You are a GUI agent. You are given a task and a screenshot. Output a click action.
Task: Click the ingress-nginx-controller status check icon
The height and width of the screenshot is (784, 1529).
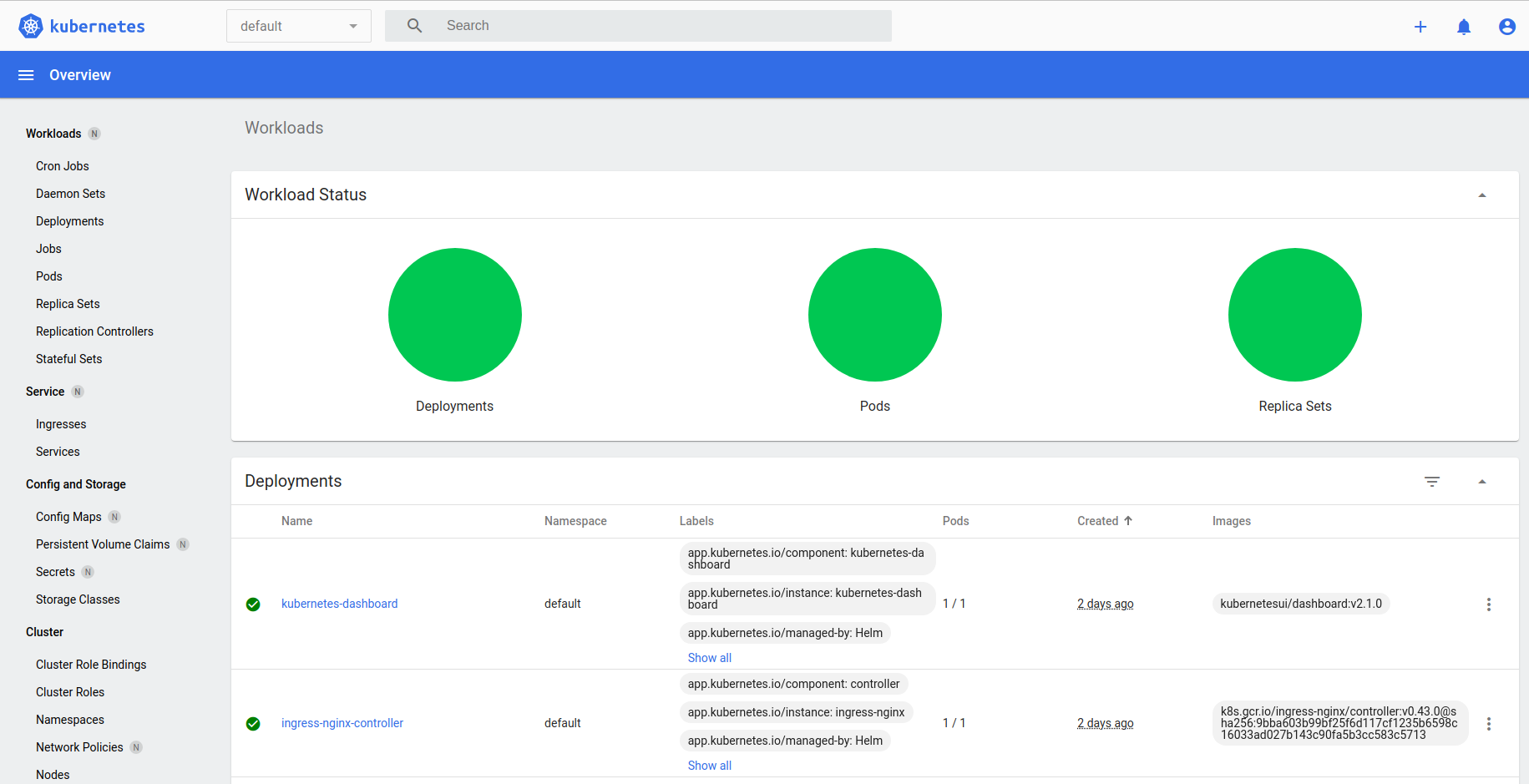[253, 724]
